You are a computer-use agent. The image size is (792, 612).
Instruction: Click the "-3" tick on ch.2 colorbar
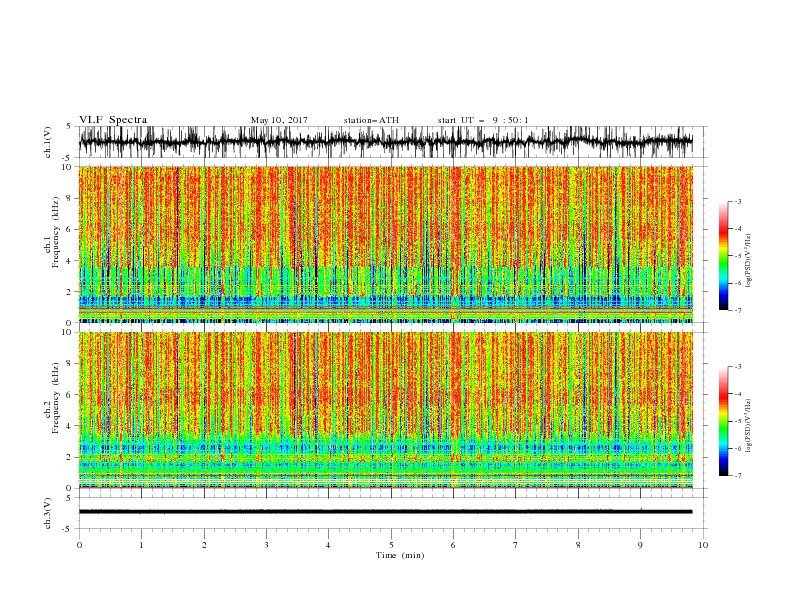pos(737,367)
